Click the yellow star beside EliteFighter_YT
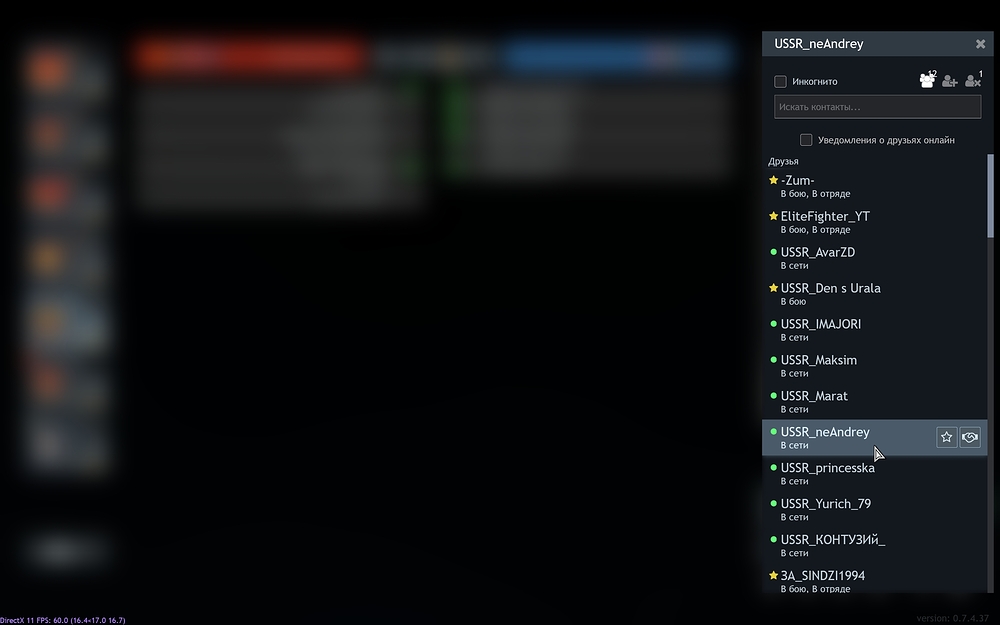Image resolution: width=1000 pixels, height=625 pixels. click(x=773, y=216)
